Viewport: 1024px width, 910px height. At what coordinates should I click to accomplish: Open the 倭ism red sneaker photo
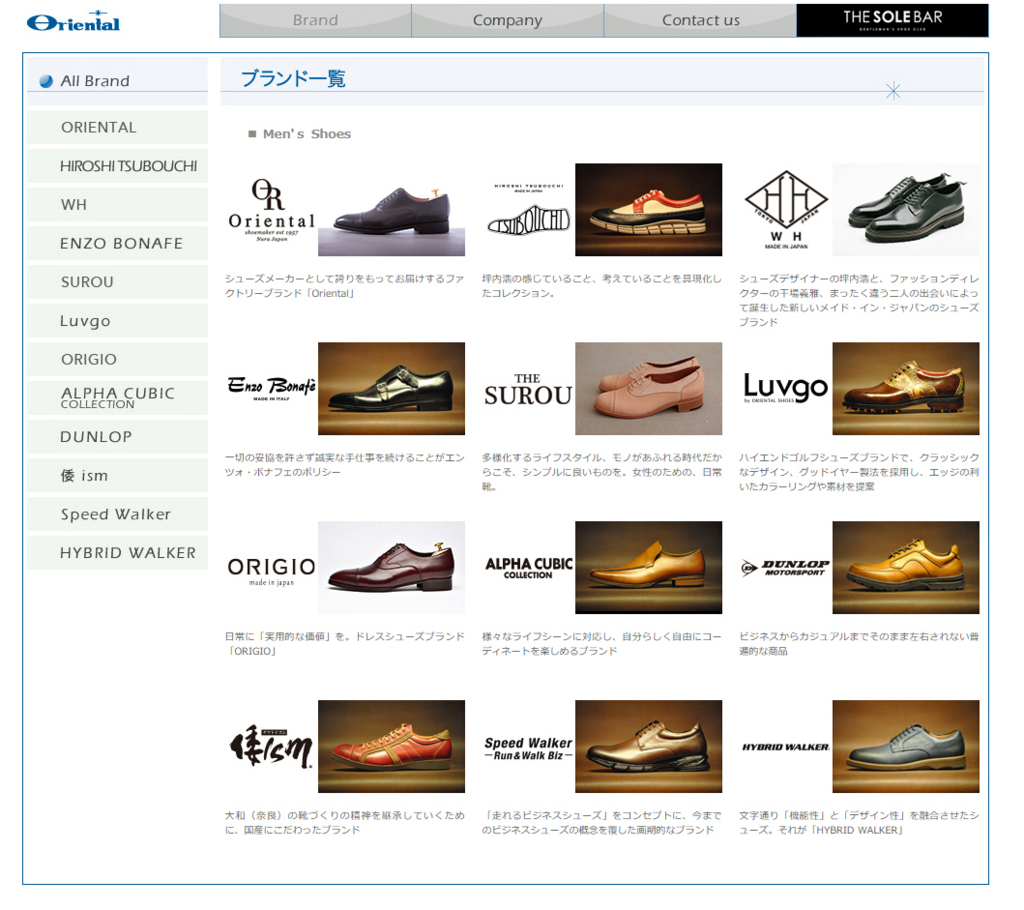click(x=391, y=747)
